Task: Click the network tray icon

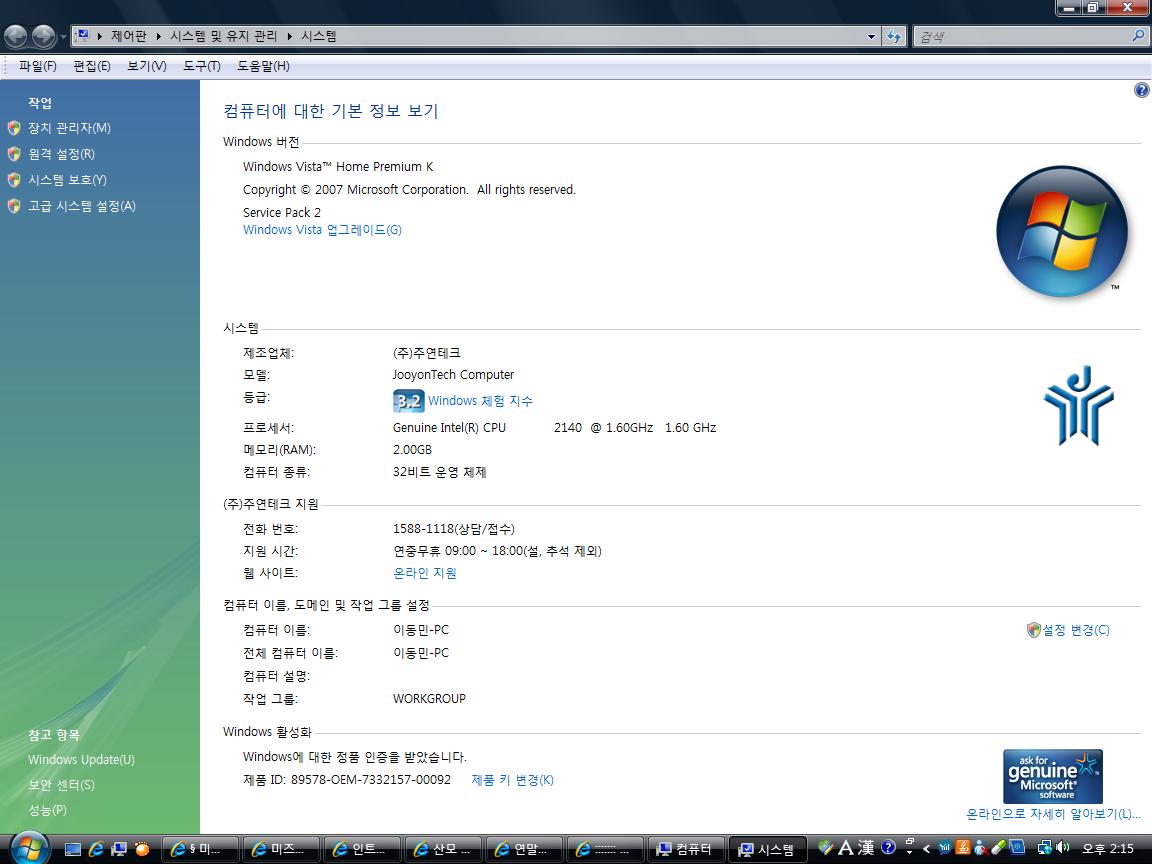Action: point(1044,849)
